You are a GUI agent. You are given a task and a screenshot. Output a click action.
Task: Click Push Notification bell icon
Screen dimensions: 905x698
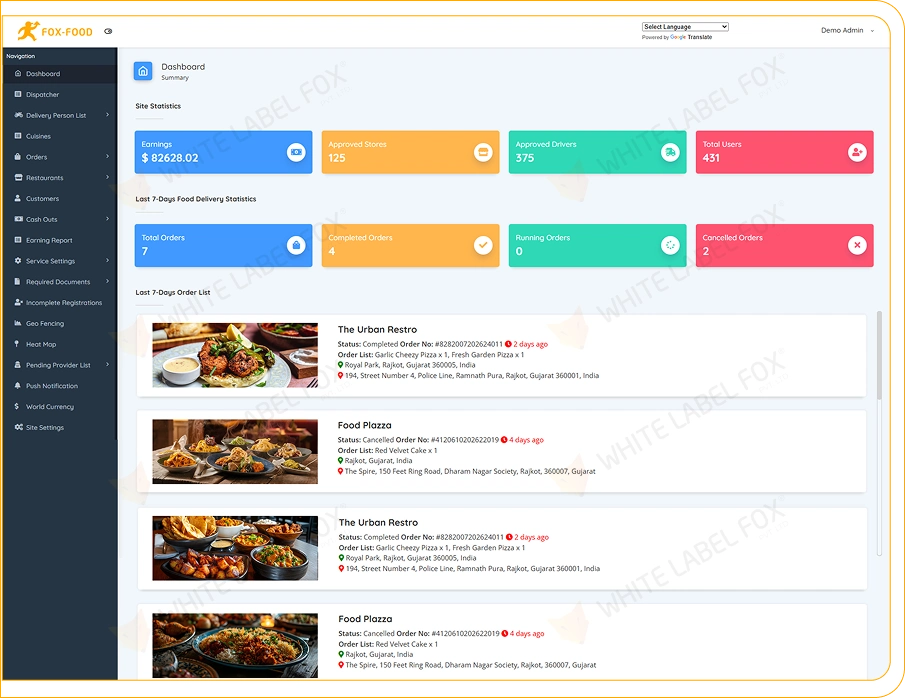(x=18, y=385)
